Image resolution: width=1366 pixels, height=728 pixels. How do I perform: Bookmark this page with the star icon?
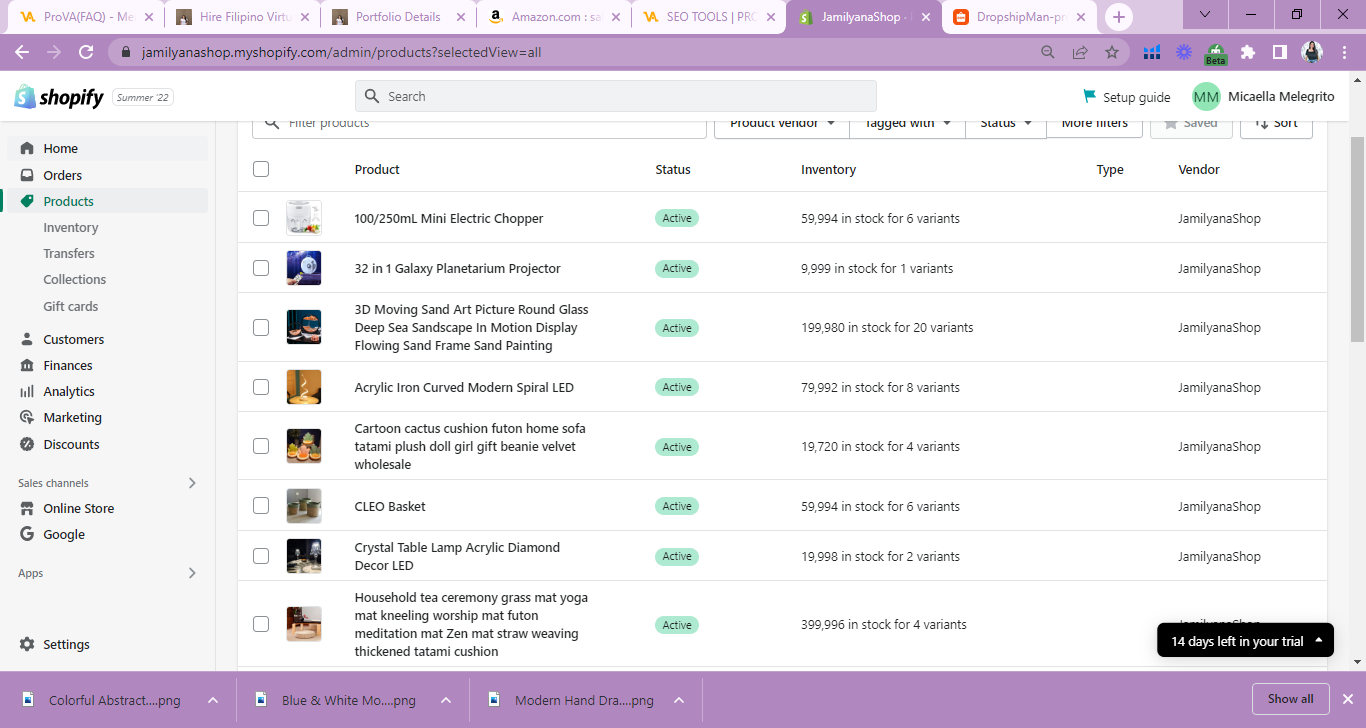pyautogui.click(x=1112, y=52)
